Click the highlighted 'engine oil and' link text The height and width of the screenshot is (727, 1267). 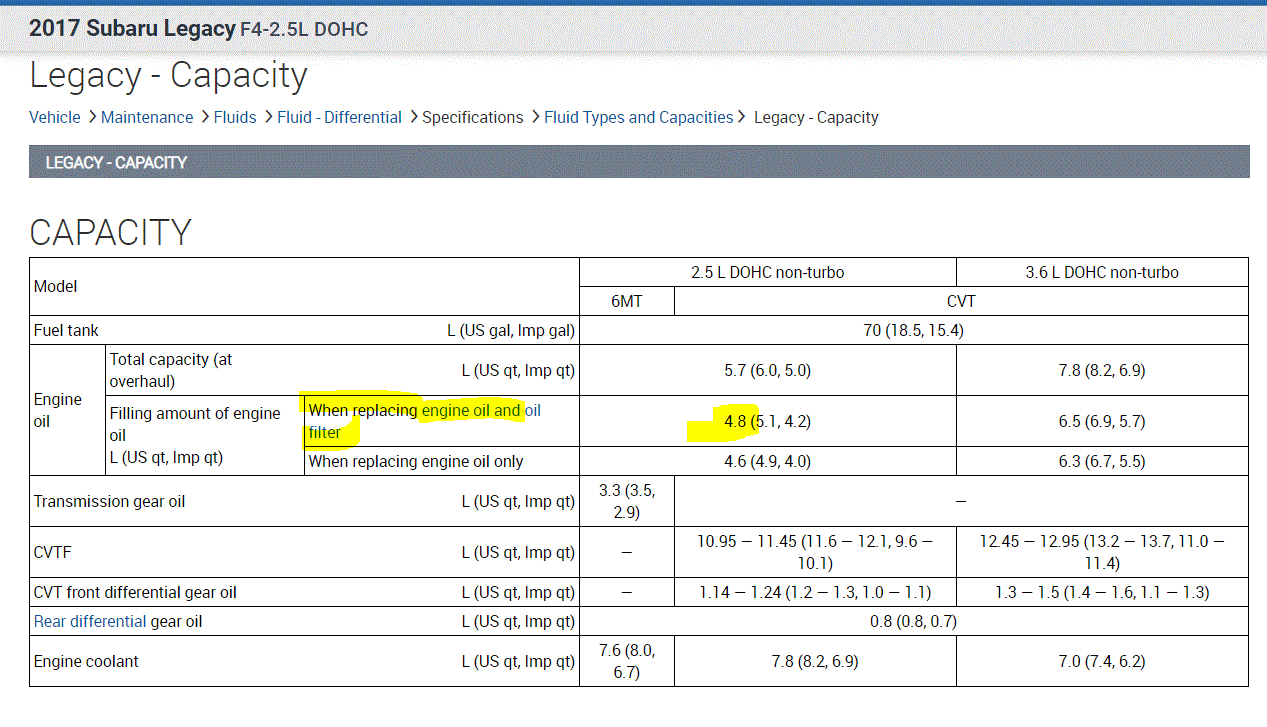click(471, 410)
